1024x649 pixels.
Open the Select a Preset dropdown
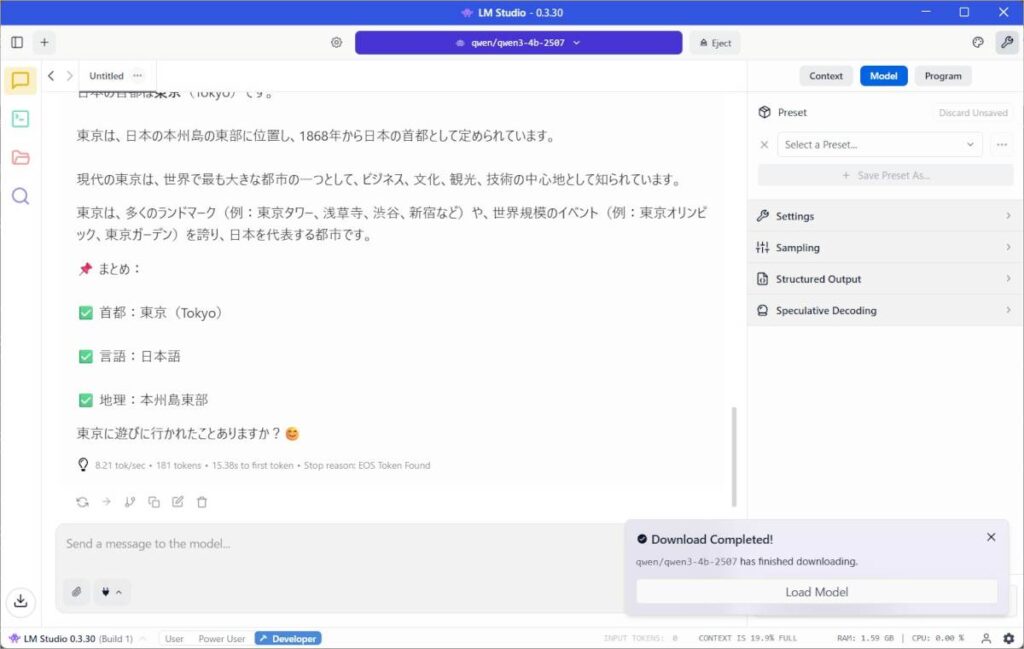pos(879,145)
